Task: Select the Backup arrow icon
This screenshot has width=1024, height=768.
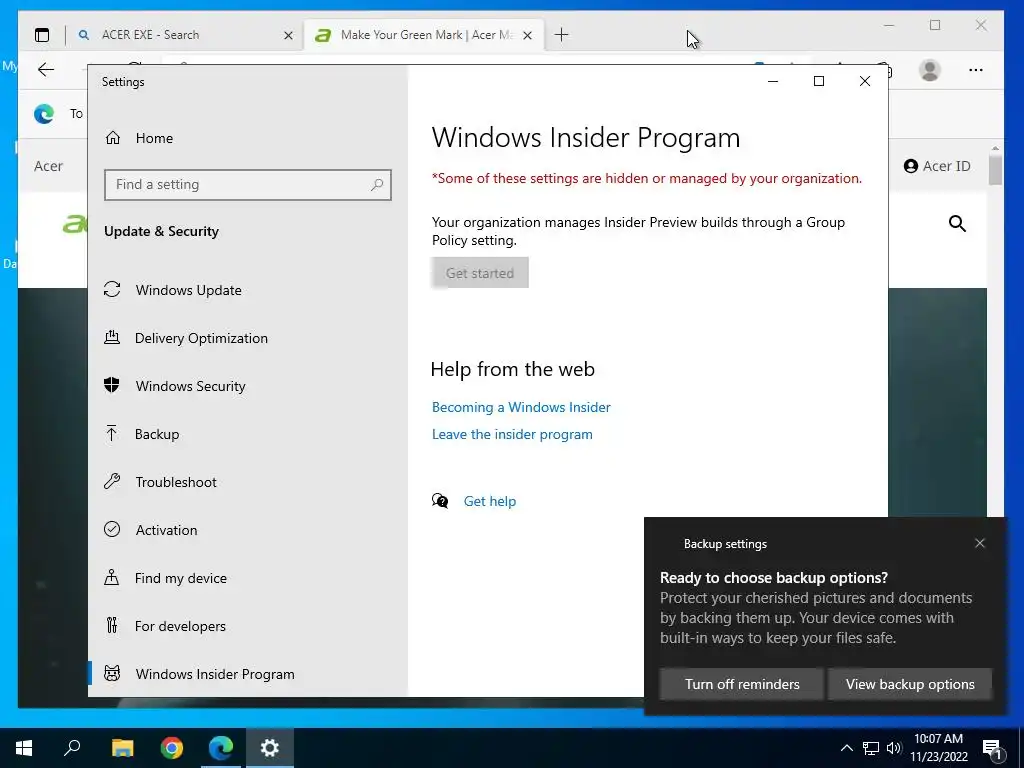Action: pyautogui.click(x=112, y=434)
